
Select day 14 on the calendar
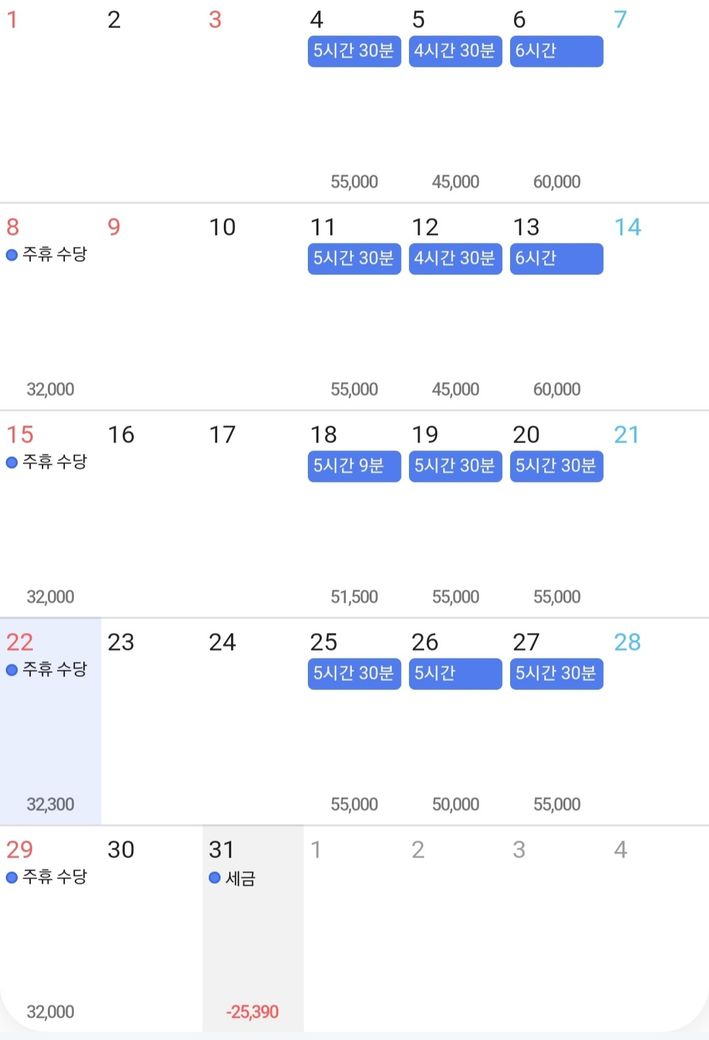(x=627, y=228)
